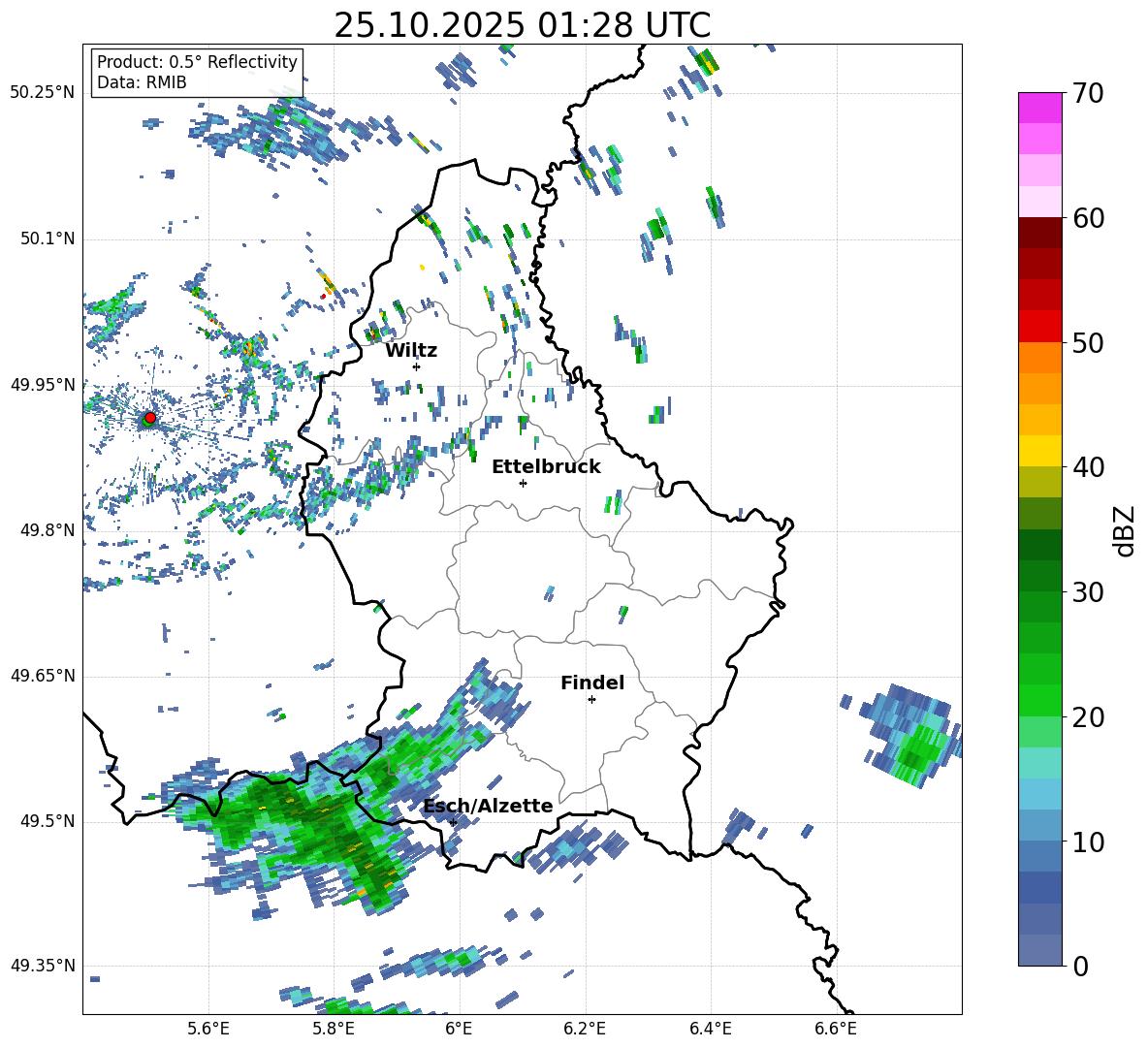Screen dimensions: 1148x1048
Task: Click the 49.65°N latitude label
Action: point(43,675)
